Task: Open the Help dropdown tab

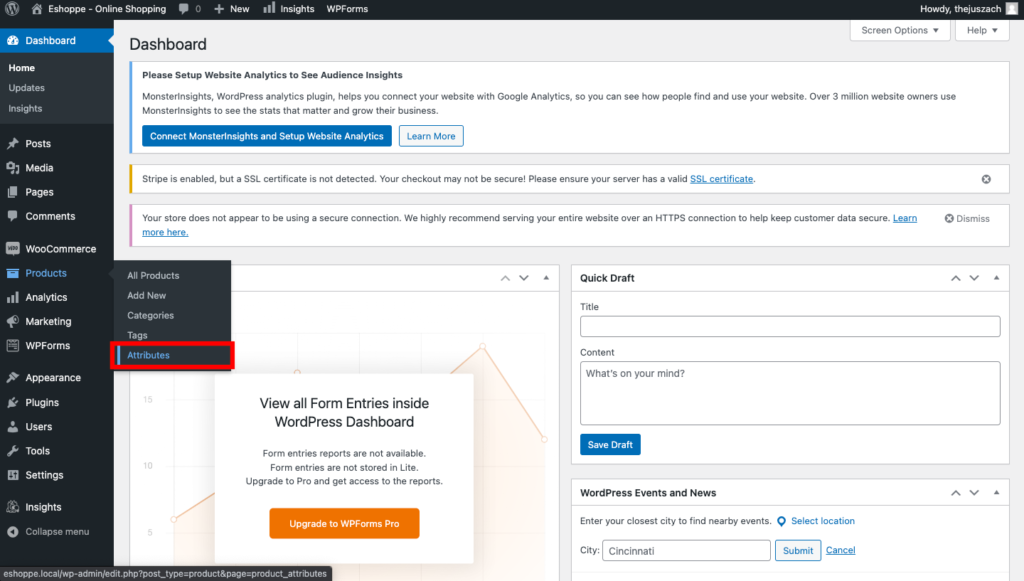Action: tap(982, 30)
